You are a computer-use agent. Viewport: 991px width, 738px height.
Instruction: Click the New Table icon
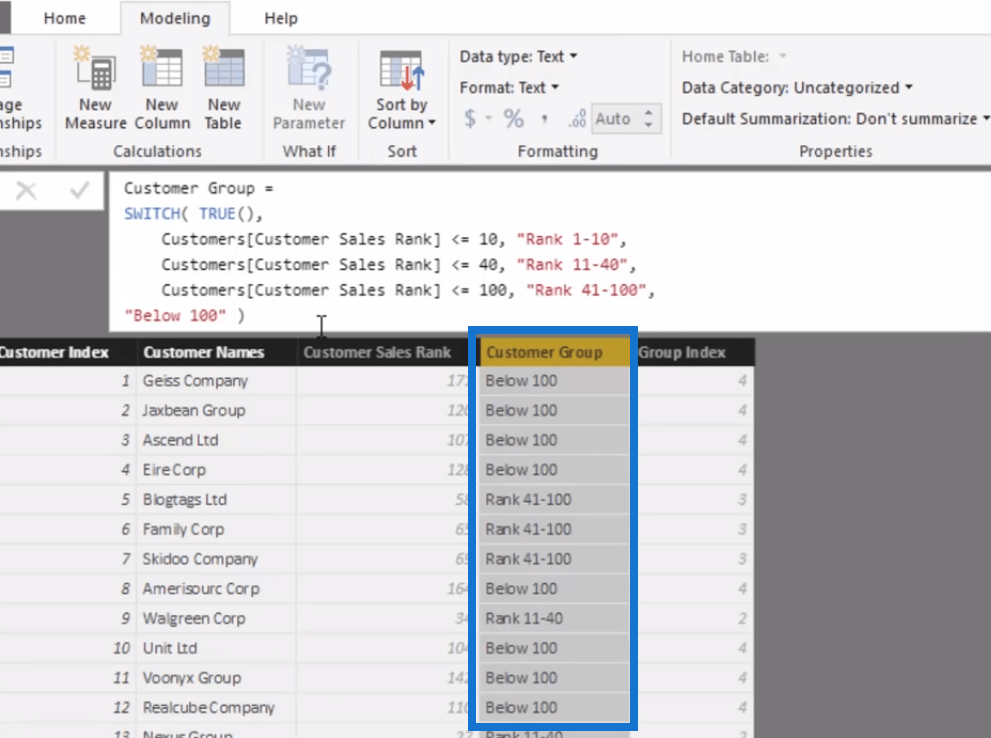point(224,68)
